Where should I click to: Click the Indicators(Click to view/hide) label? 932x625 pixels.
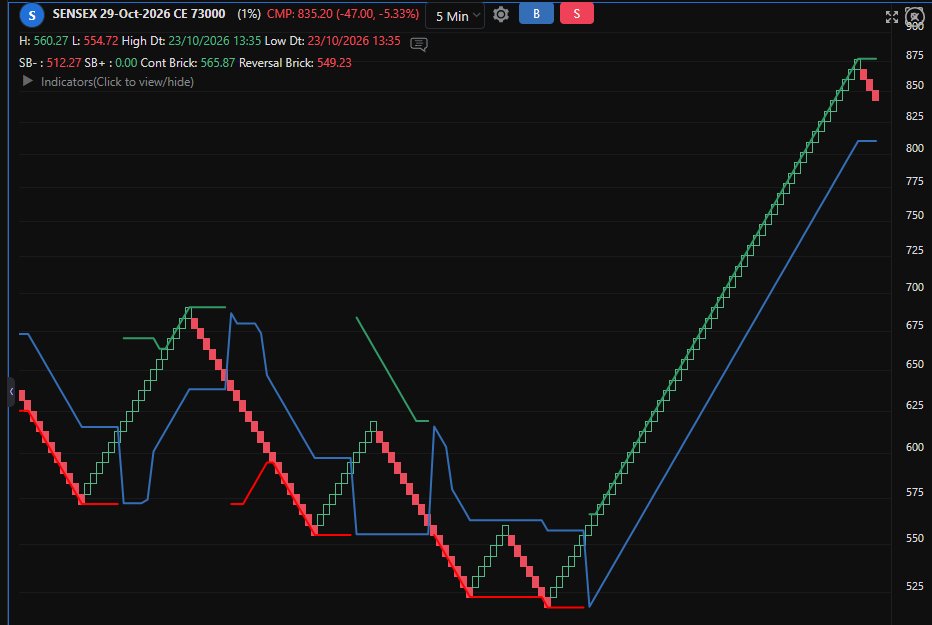tap(117, 81)
